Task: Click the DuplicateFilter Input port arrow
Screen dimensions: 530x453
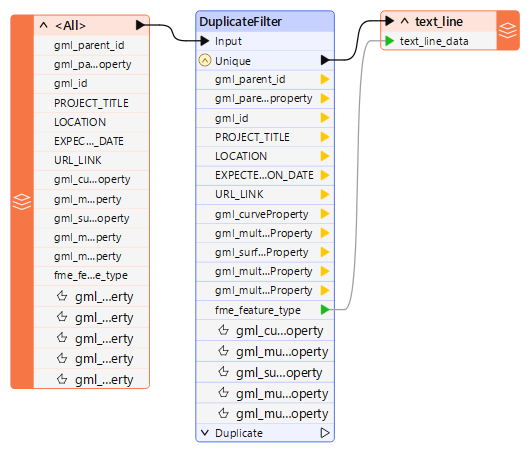Action: pyautogui.click(x=204, y=41)
